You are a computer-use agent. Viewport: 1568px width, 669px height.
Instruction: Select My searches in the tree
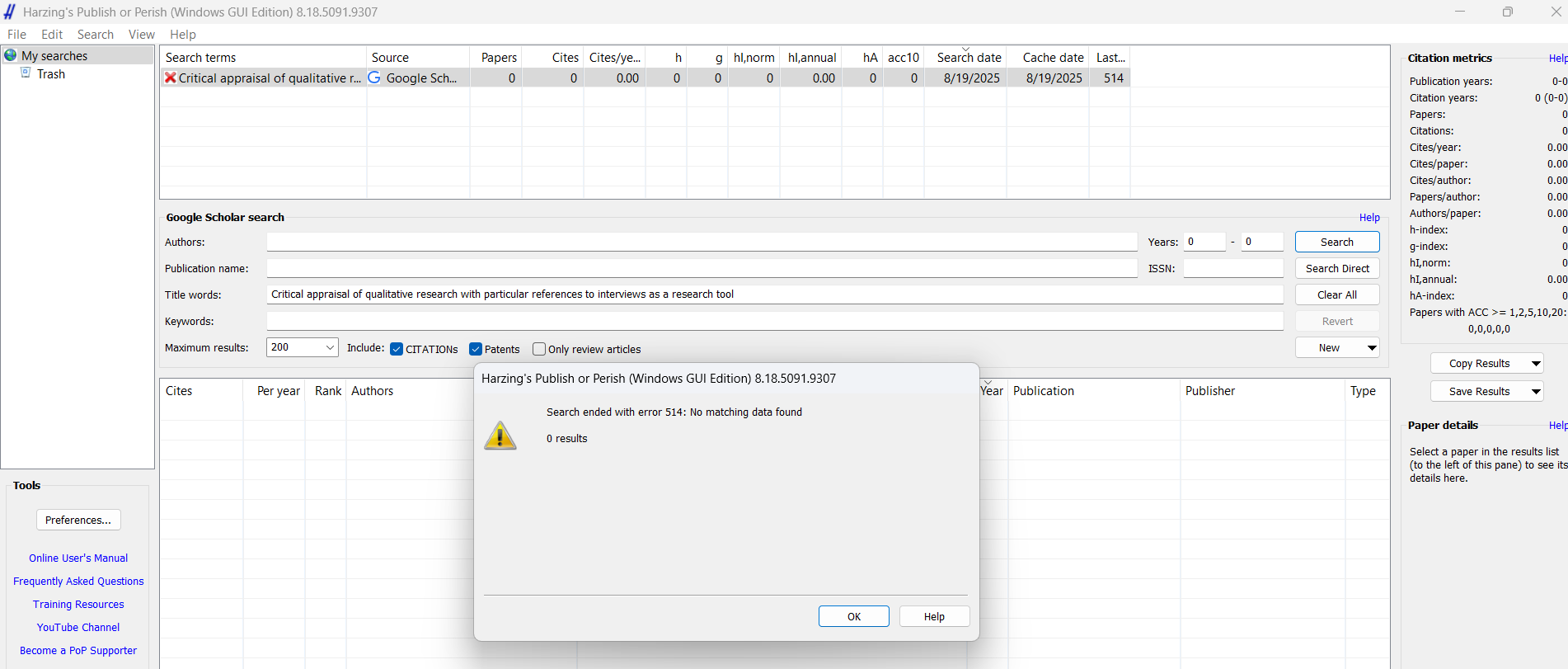coord(54,55)
